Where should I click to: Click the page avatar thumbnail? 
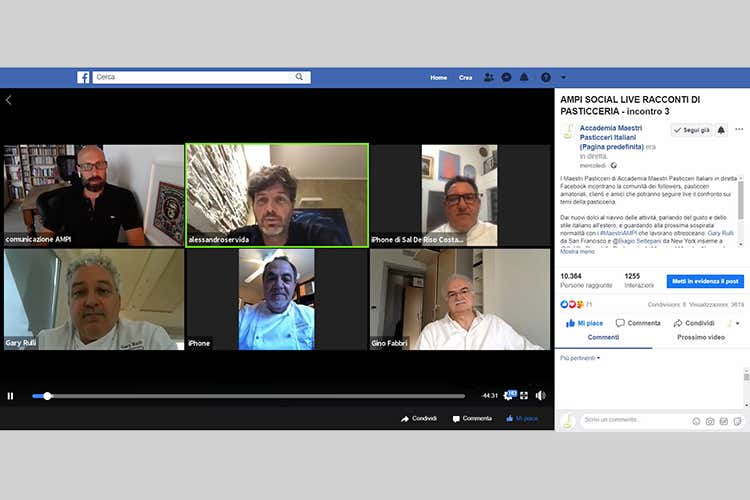[568, 132]
